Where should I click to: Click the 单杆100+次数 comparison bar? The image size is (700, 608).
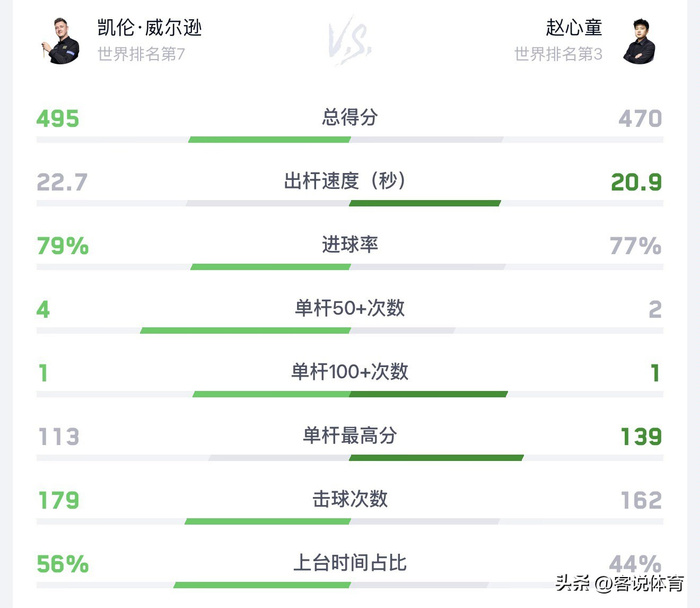tap(350, 394)
